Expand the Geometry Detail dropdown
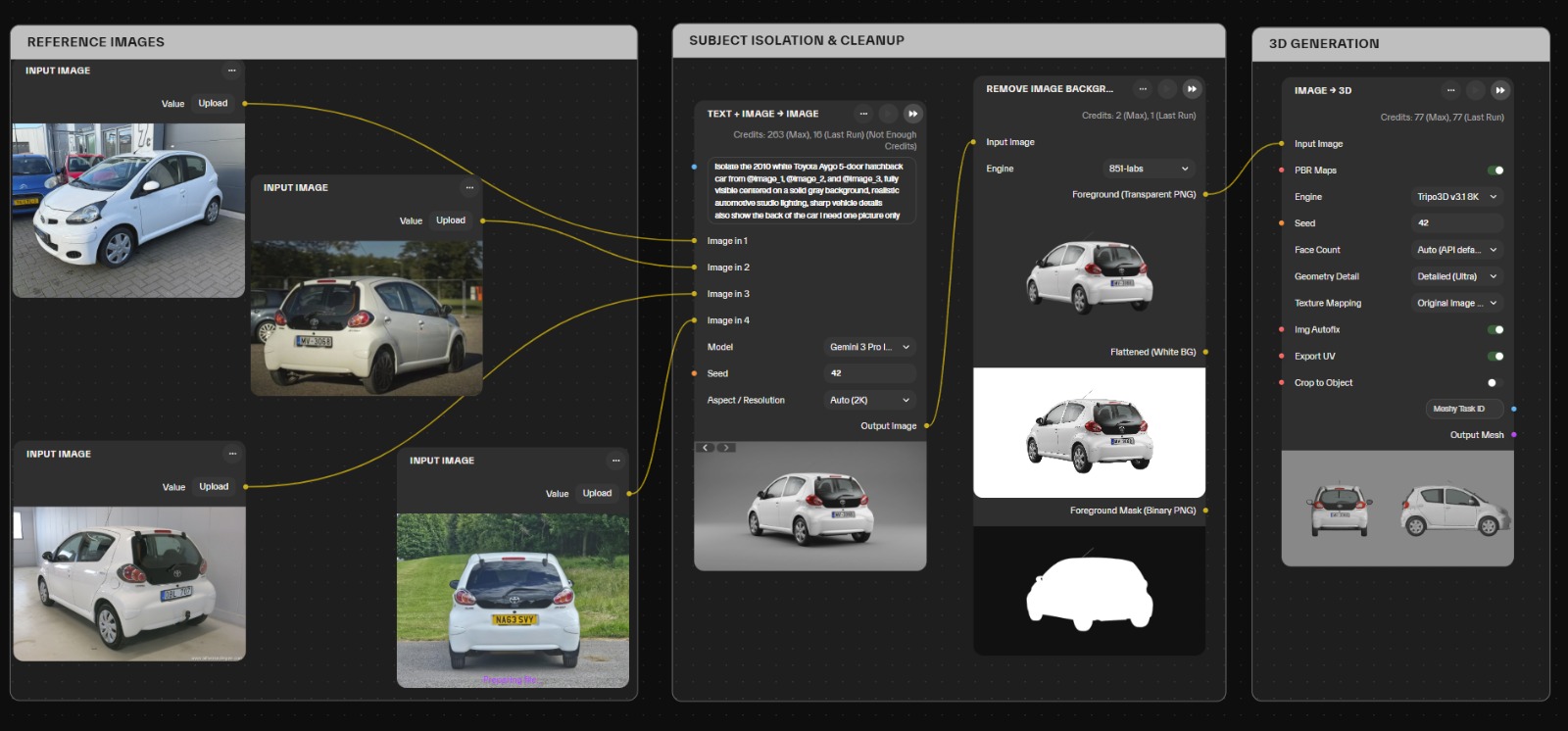 (x=1457, y=276)
